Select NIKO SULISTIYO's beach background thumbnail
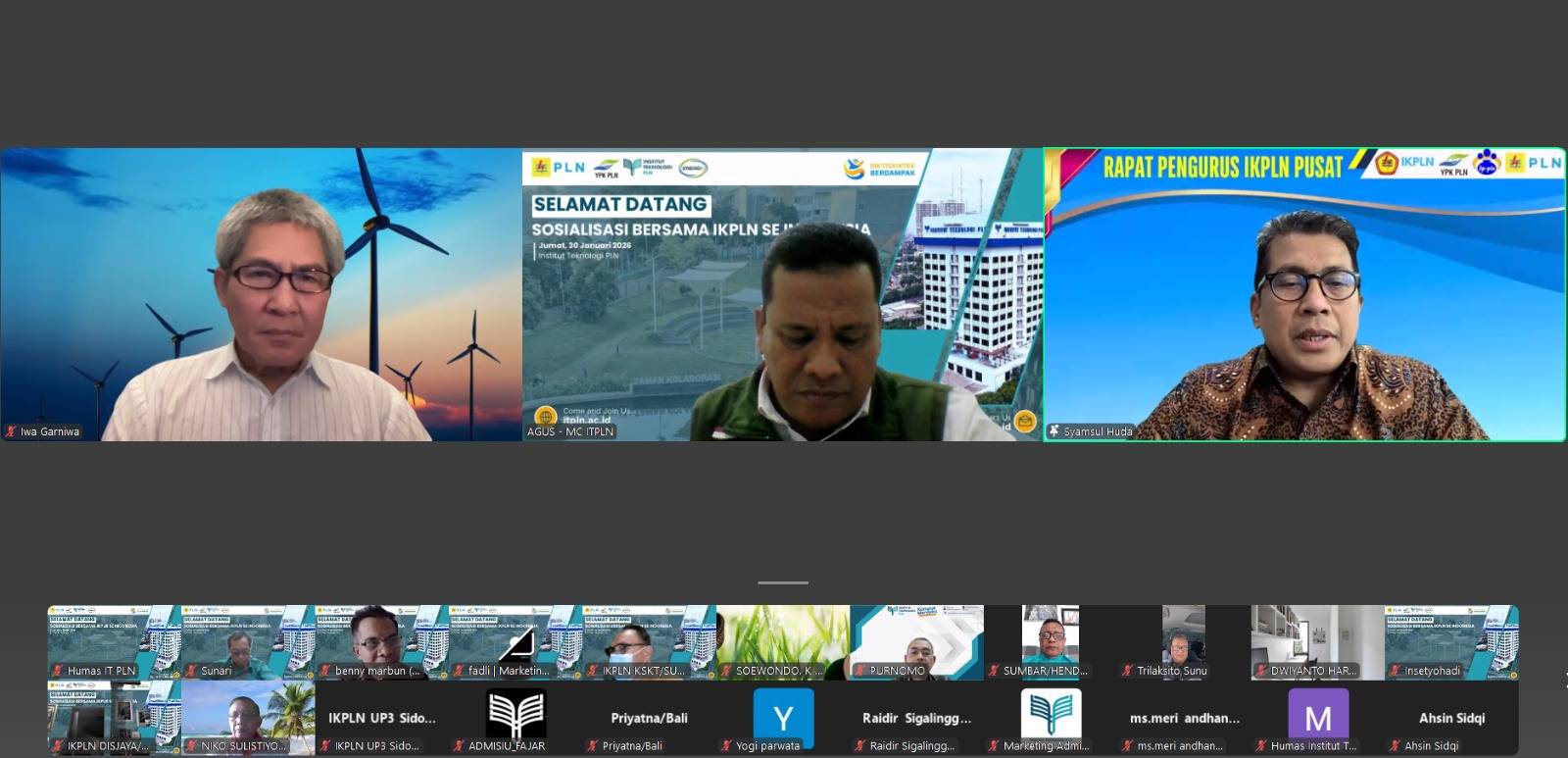 coord(248,718)
